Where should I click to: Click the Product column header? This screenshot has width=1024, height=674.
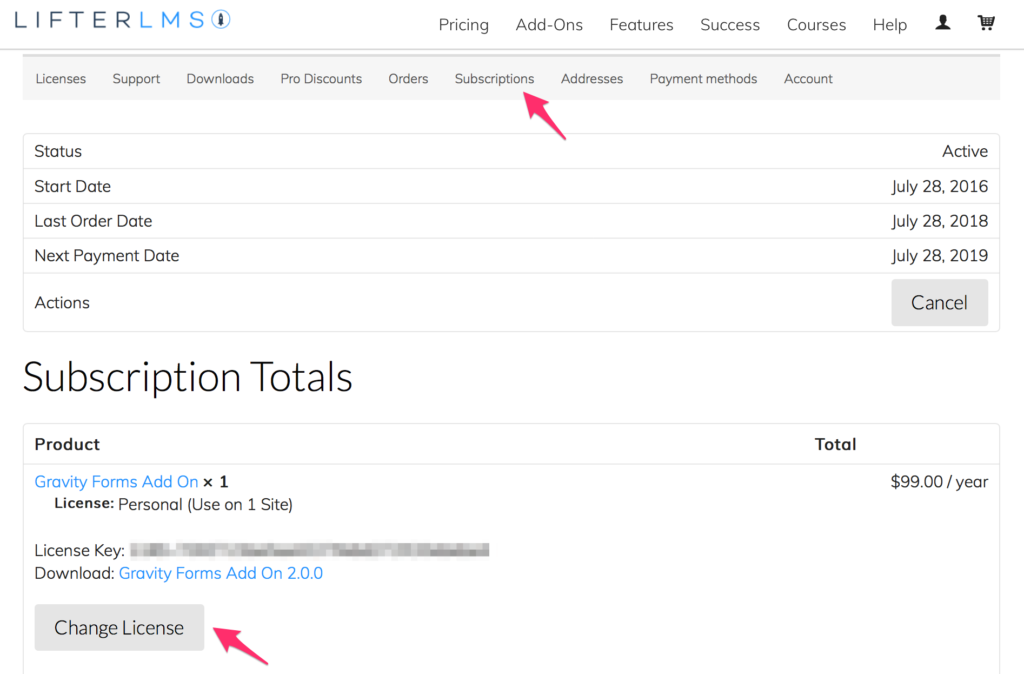pyautogui.click(x=67, y=444)
